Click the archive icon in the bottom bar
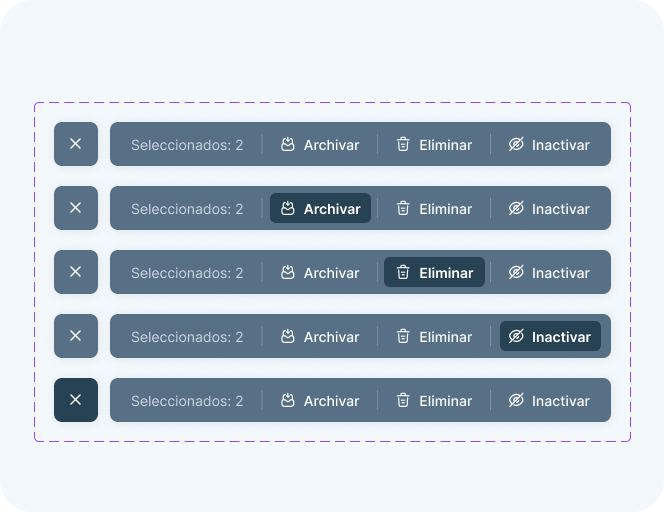The width and height of the screenshot is (664, 512). point(288,400)
